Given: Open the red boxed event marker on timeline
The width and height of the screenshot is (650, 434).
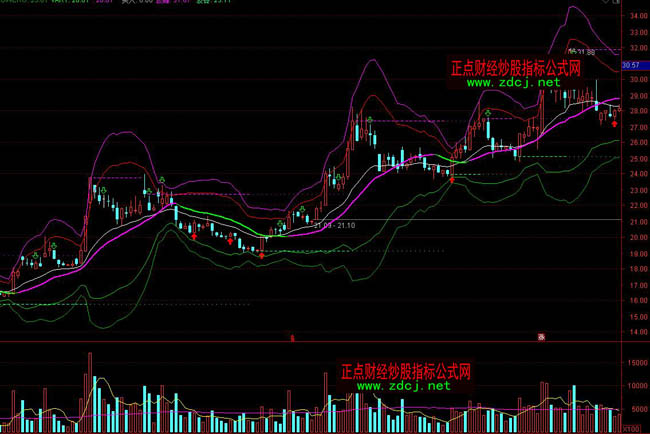Looking at the screenshot, I should click(541, 336).
